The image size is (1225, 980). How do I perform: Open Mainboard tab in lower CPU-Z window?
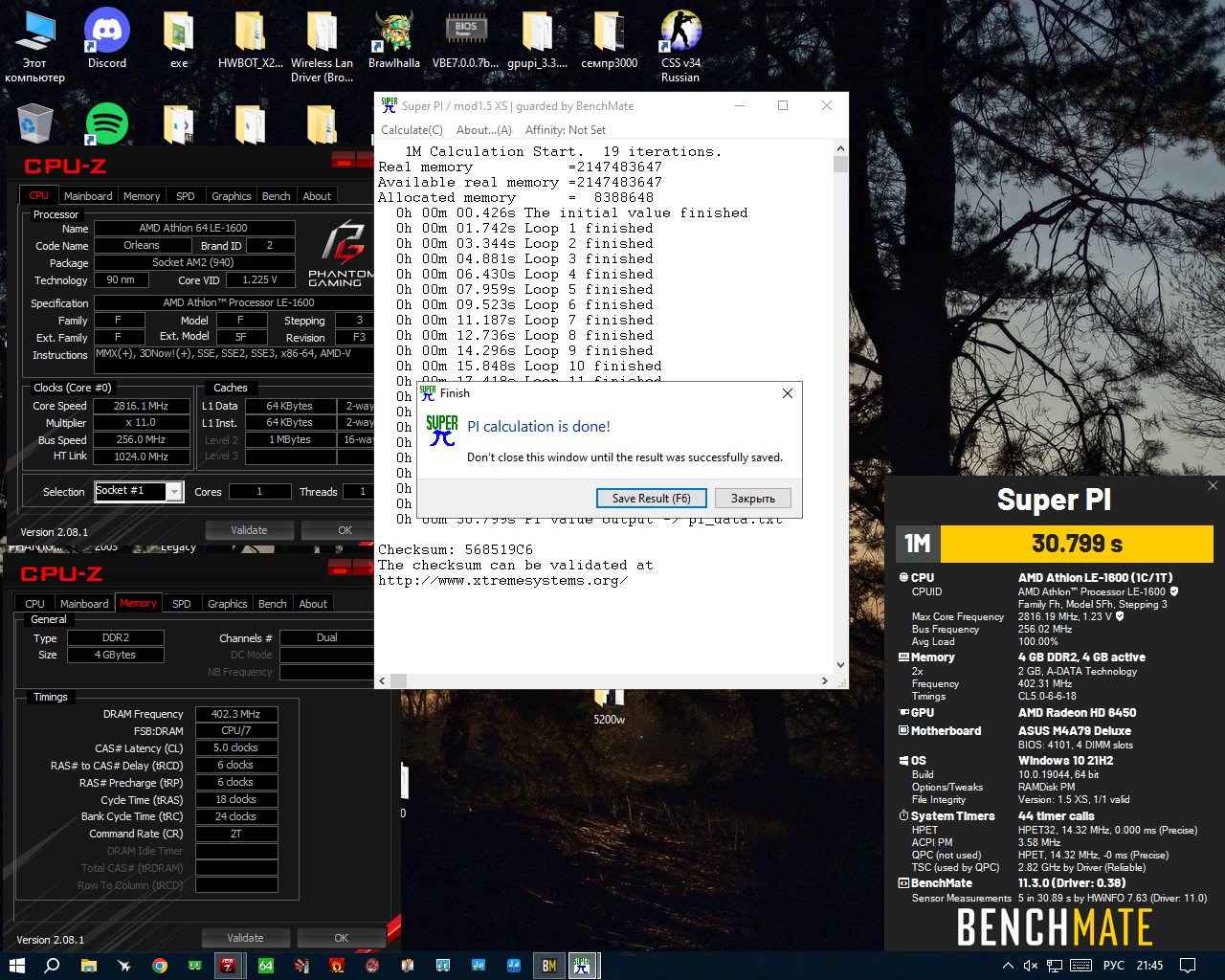tap(84, 603)
